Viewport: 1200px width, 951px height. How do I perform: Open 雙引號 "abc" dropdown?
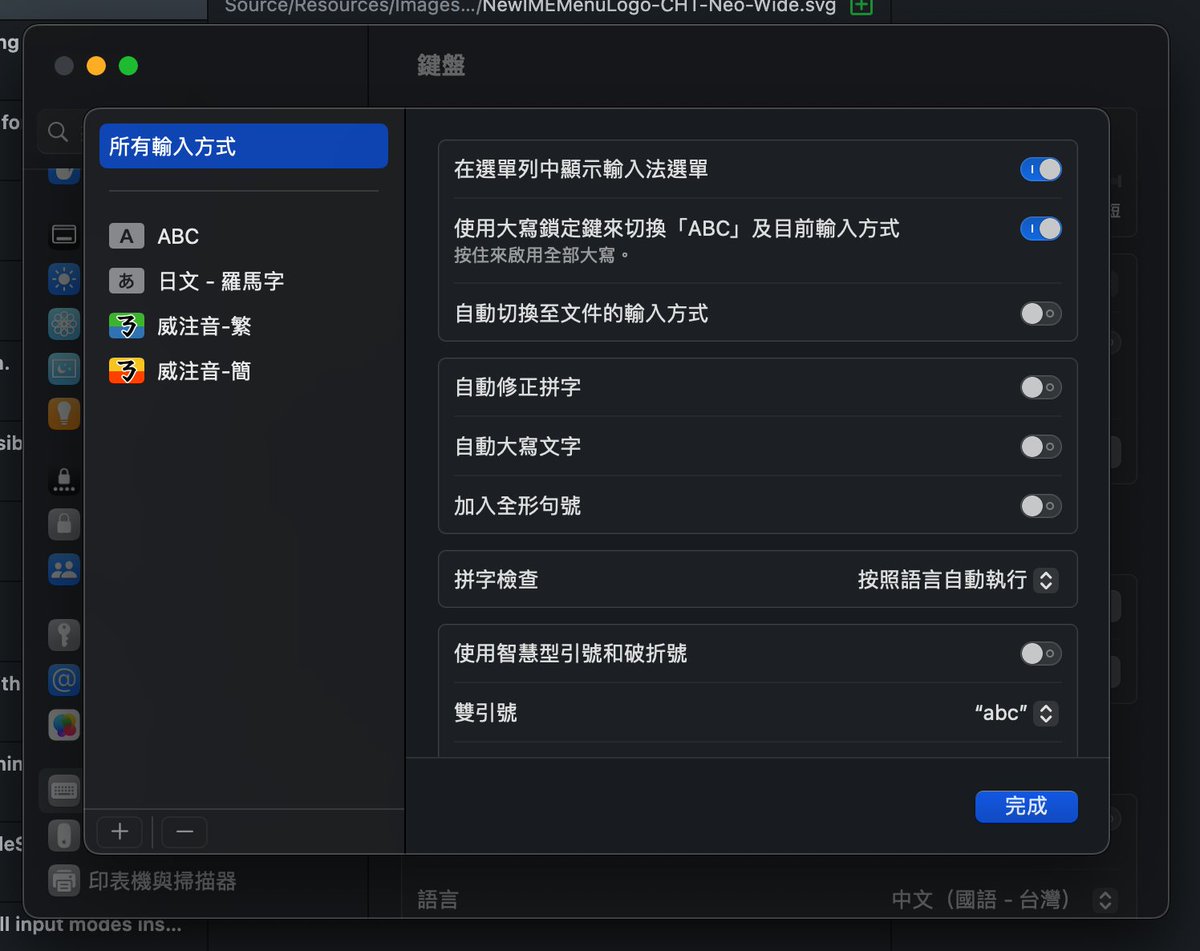(1015, 713)
